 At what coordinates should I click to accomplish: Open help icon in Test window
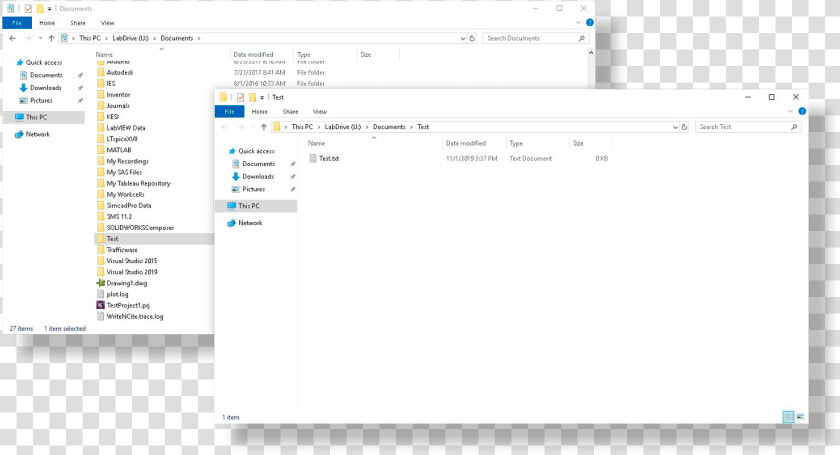coord(802,111)
